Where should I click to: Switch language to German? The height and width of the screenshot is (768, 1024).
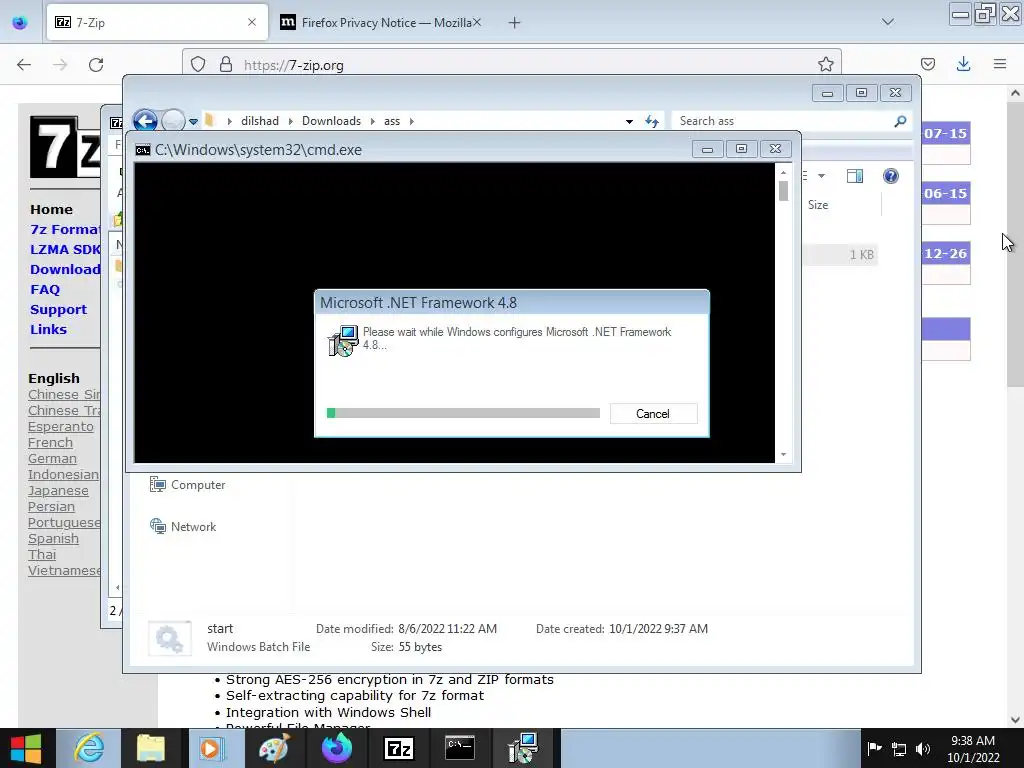[x=52, y=458]
